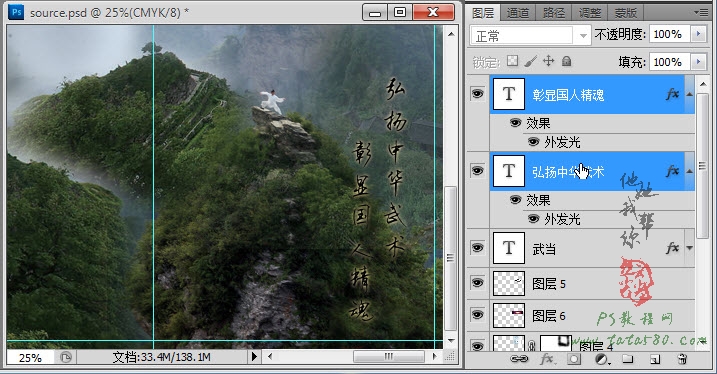
Task: Open the status bar info arrow menu
Action: tap(254, 357)
